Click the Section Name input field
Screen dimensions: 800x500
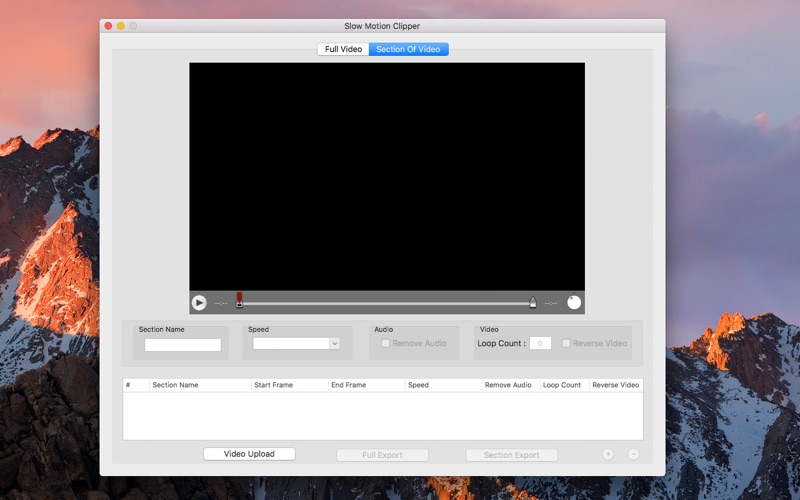pos(183,345)
